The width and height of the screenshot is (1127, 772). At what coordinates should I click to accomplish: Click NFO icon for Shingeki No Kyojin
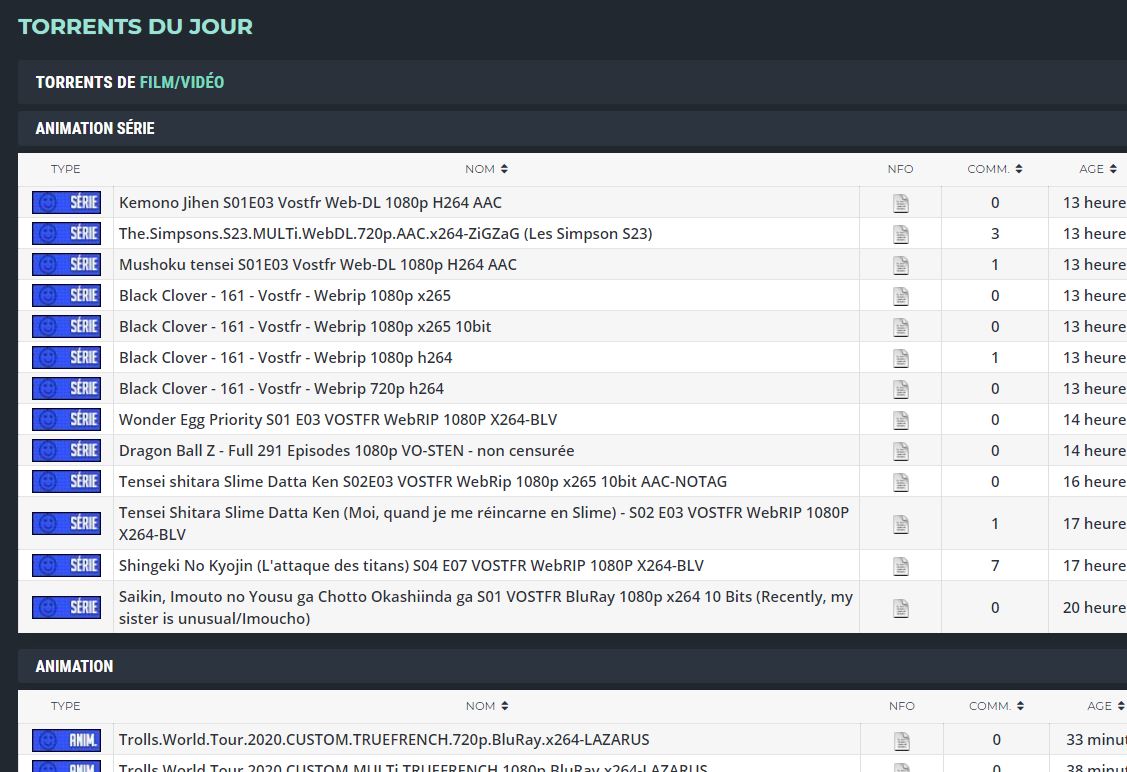click(x=901, y=566)
